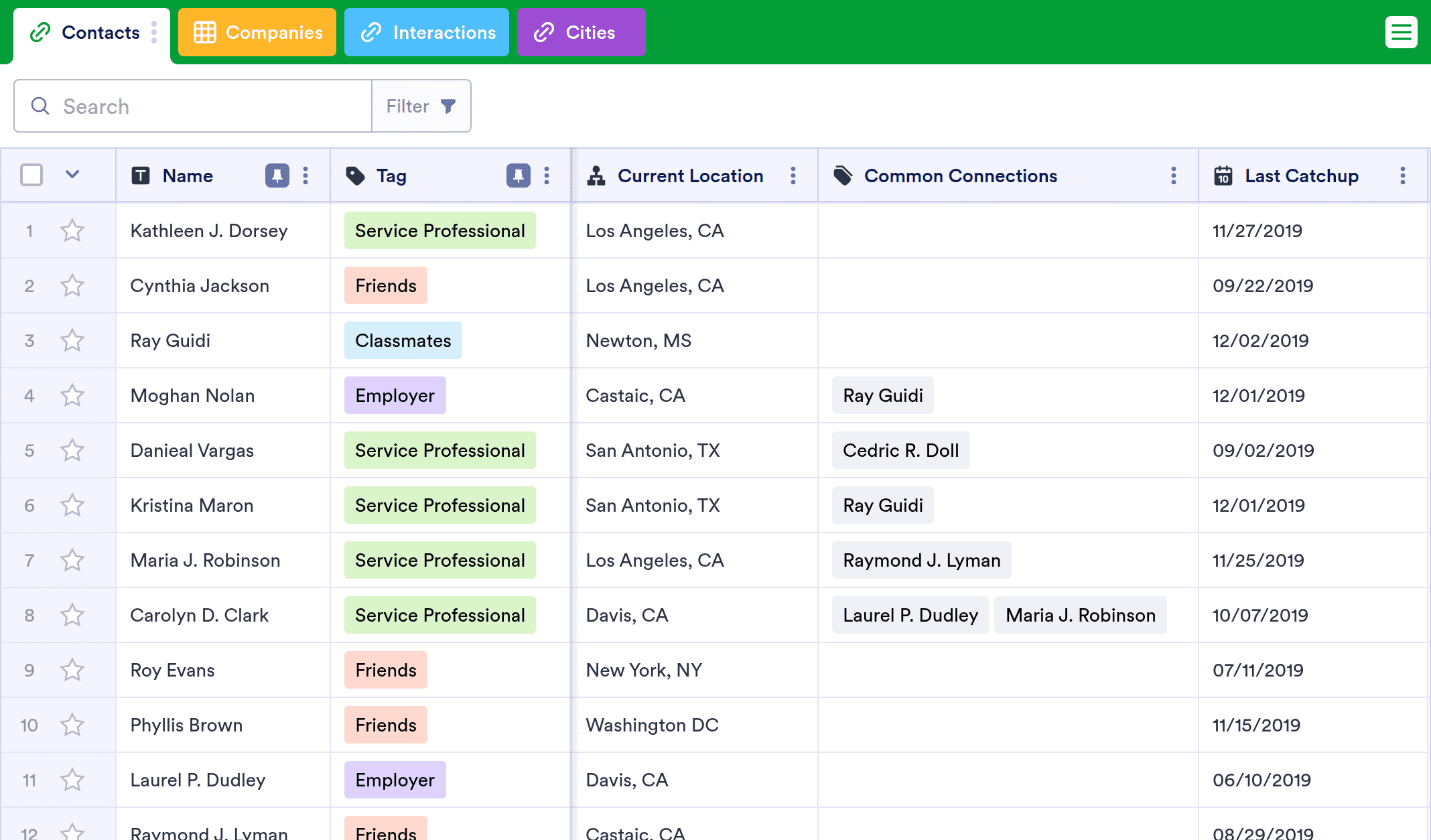1431x840 pixels.
Task: Star Danieal Vargas's row
Action: click(72, 451)
